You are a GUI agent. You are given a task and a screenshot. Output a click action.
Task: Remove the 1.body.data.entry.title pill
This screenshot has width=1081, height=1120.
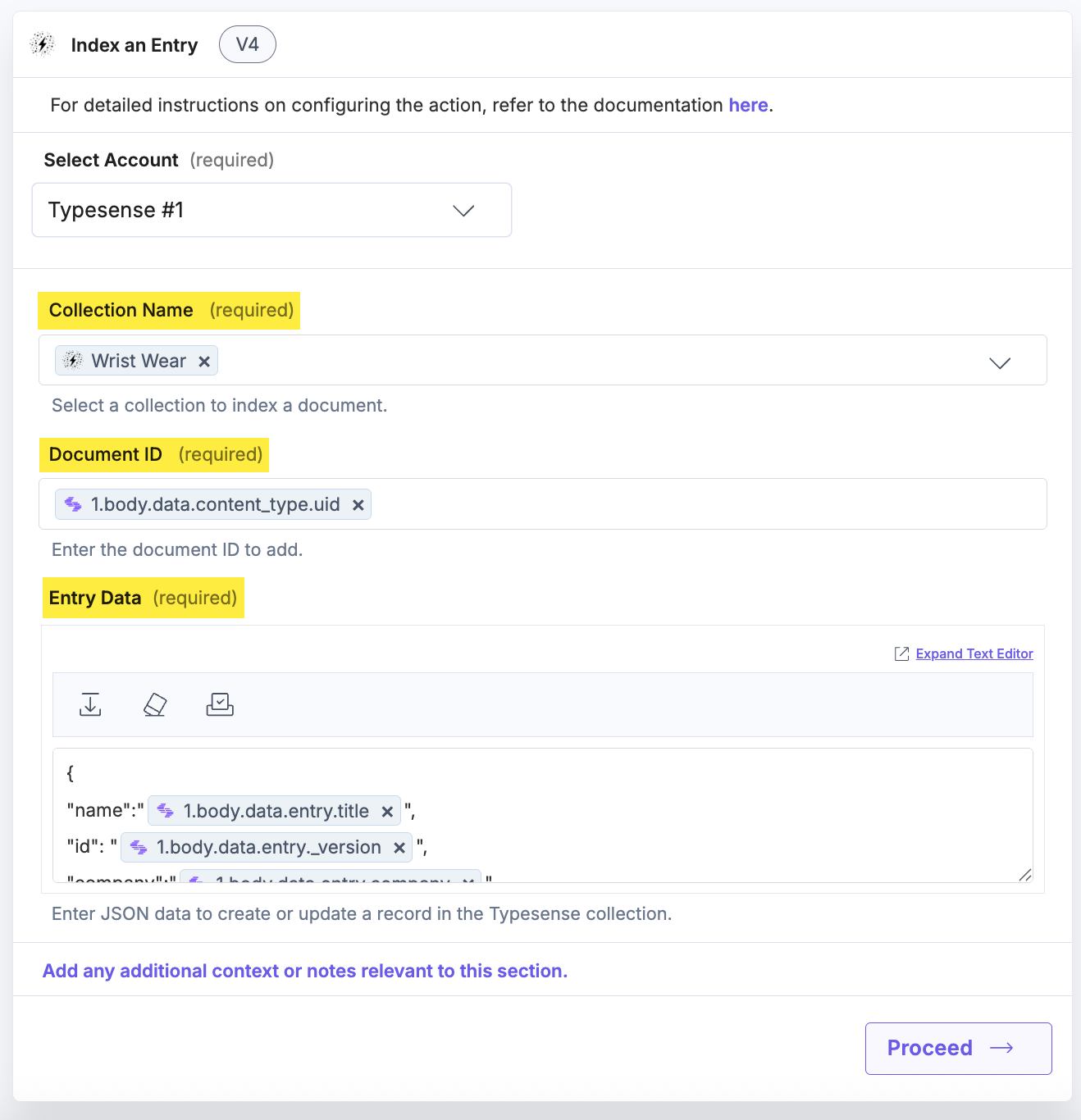pyautogui.click(x=387, y=812)
